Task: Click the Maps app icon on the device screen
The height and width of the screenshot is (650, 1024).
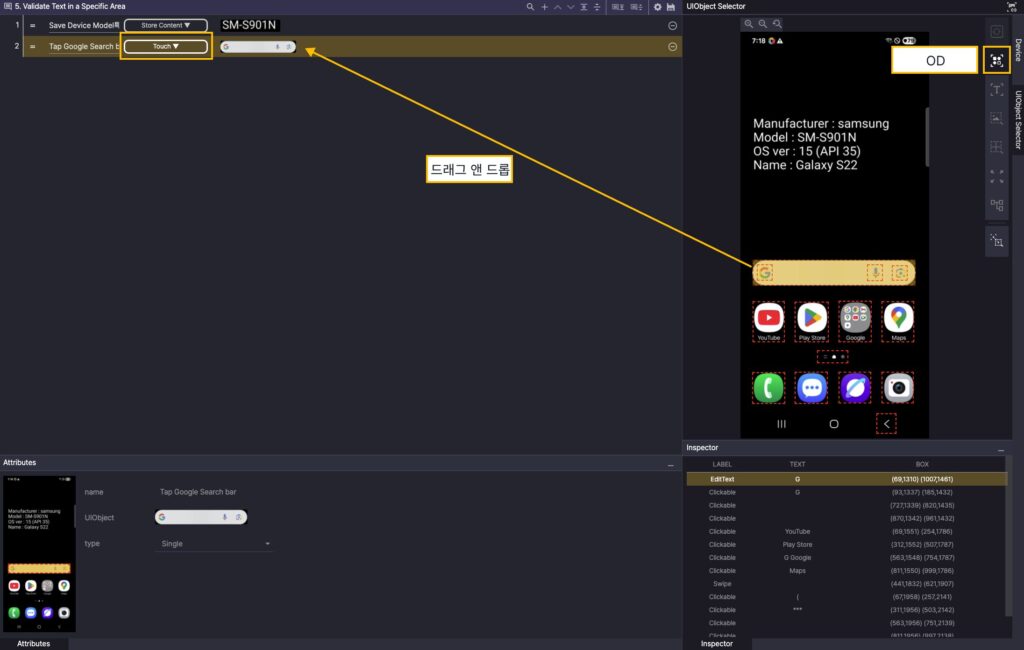Action: (x=898, y=319)
